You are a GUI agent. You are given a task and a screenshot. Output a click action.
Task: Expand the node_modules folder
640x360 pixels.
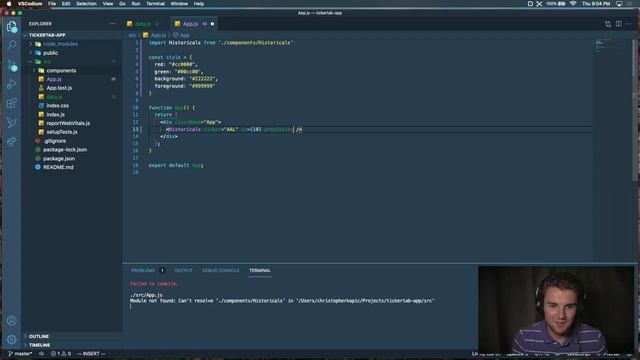tap(60, 44)
